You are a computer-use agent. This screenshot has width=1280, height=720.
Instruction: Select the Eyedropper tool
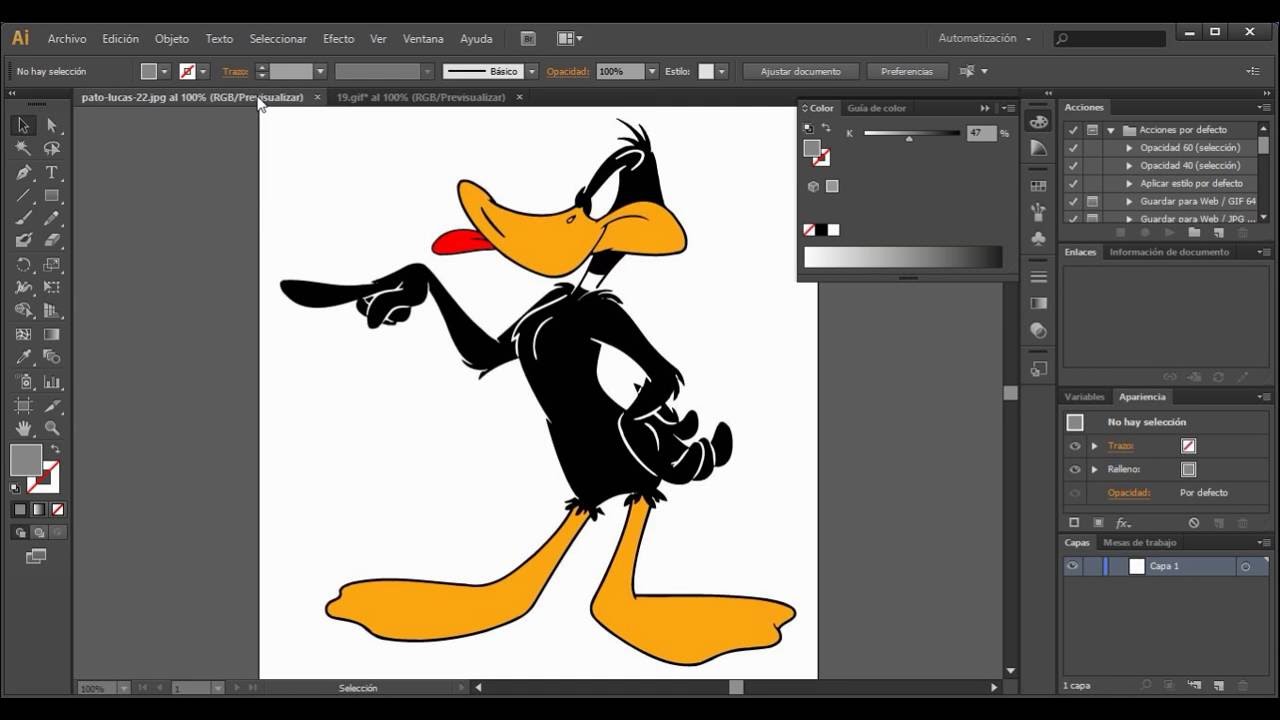point(23,357)
